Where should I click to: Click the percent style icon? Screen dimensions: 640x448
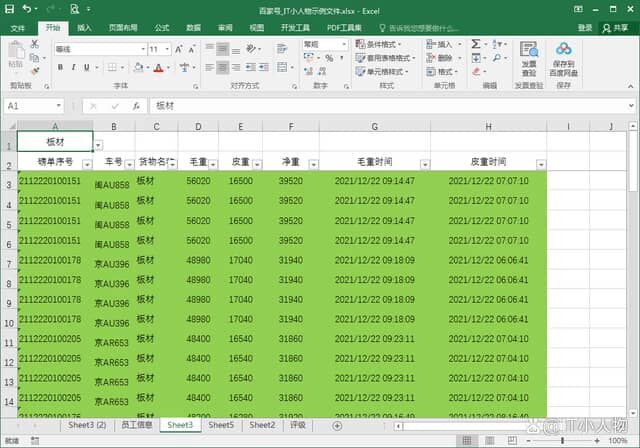click(x=330, y=59)
